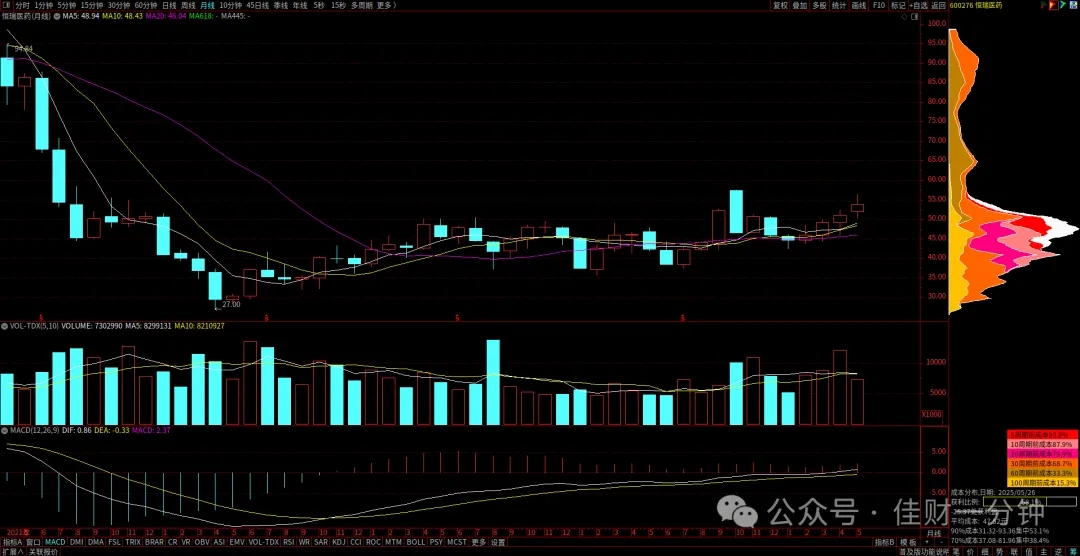The image size is (1080, 556).
Task: Switch to 季线 quarterly chart
Action: 280,5
